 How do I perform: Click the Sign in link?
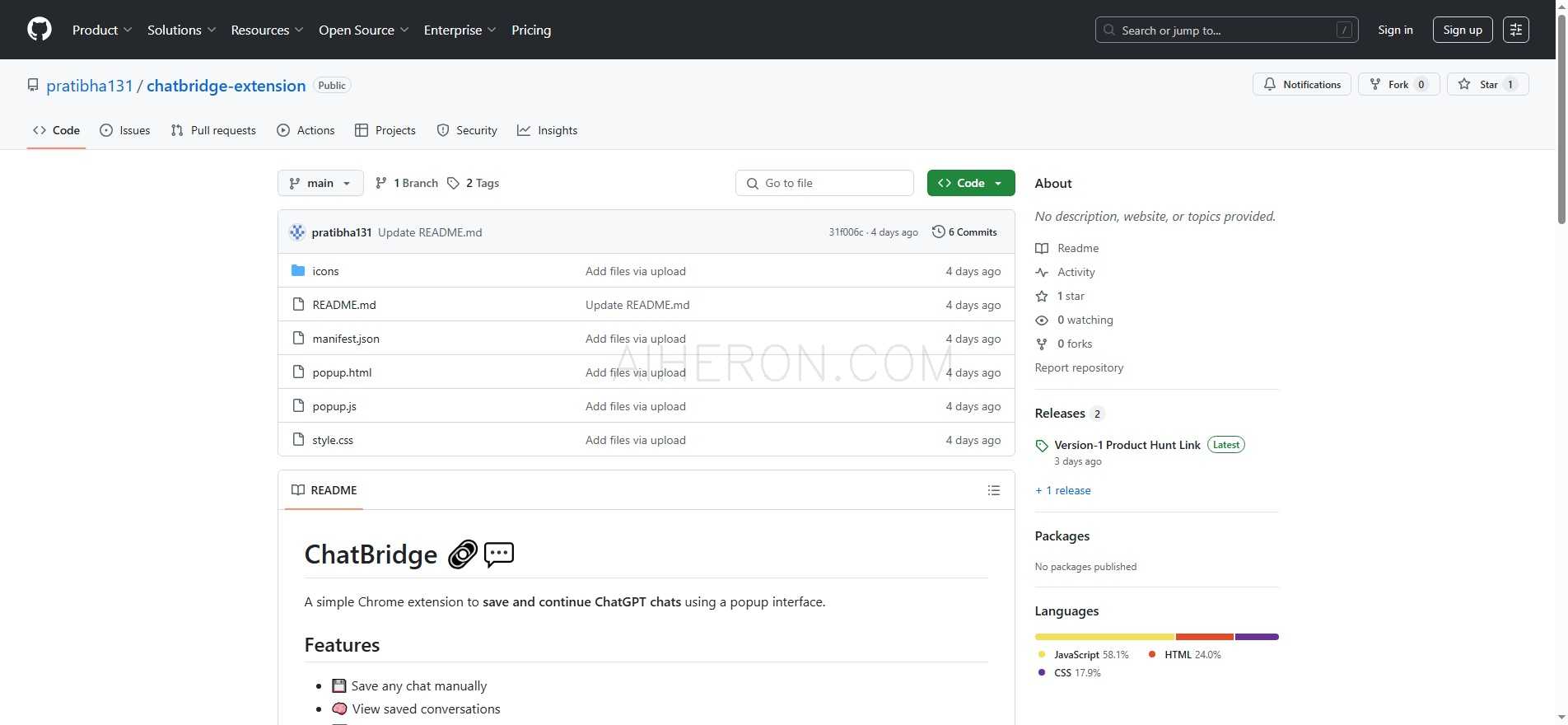tap(1395, 30)
